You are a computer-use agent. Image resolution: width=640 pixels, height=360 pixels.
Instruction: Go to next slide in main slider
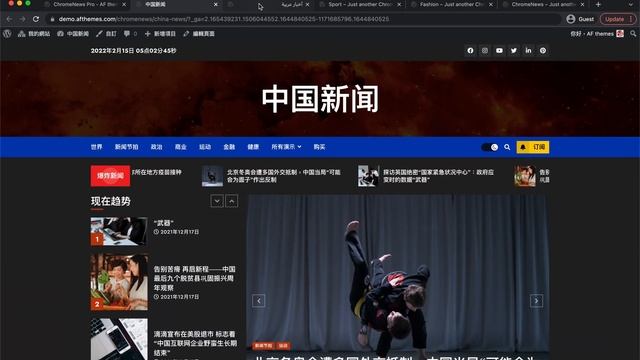(536, 301)
